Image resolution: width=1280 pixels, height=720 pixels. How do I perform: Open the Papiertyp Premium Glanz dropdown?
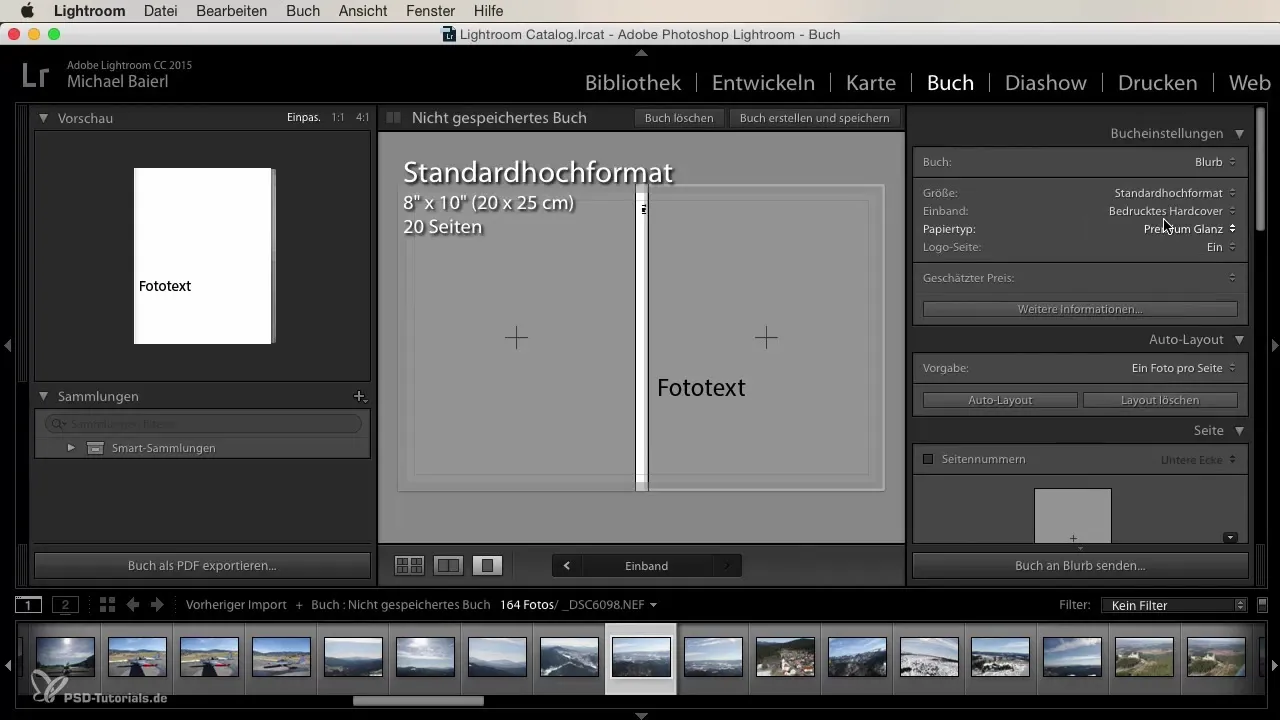point(1190,229)
